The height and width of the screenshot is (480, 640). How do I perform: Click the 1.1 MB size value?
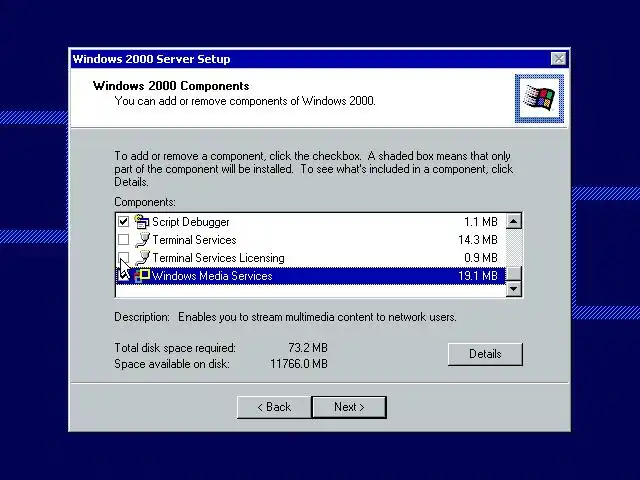pyautogui.click(x=481, y=222)
